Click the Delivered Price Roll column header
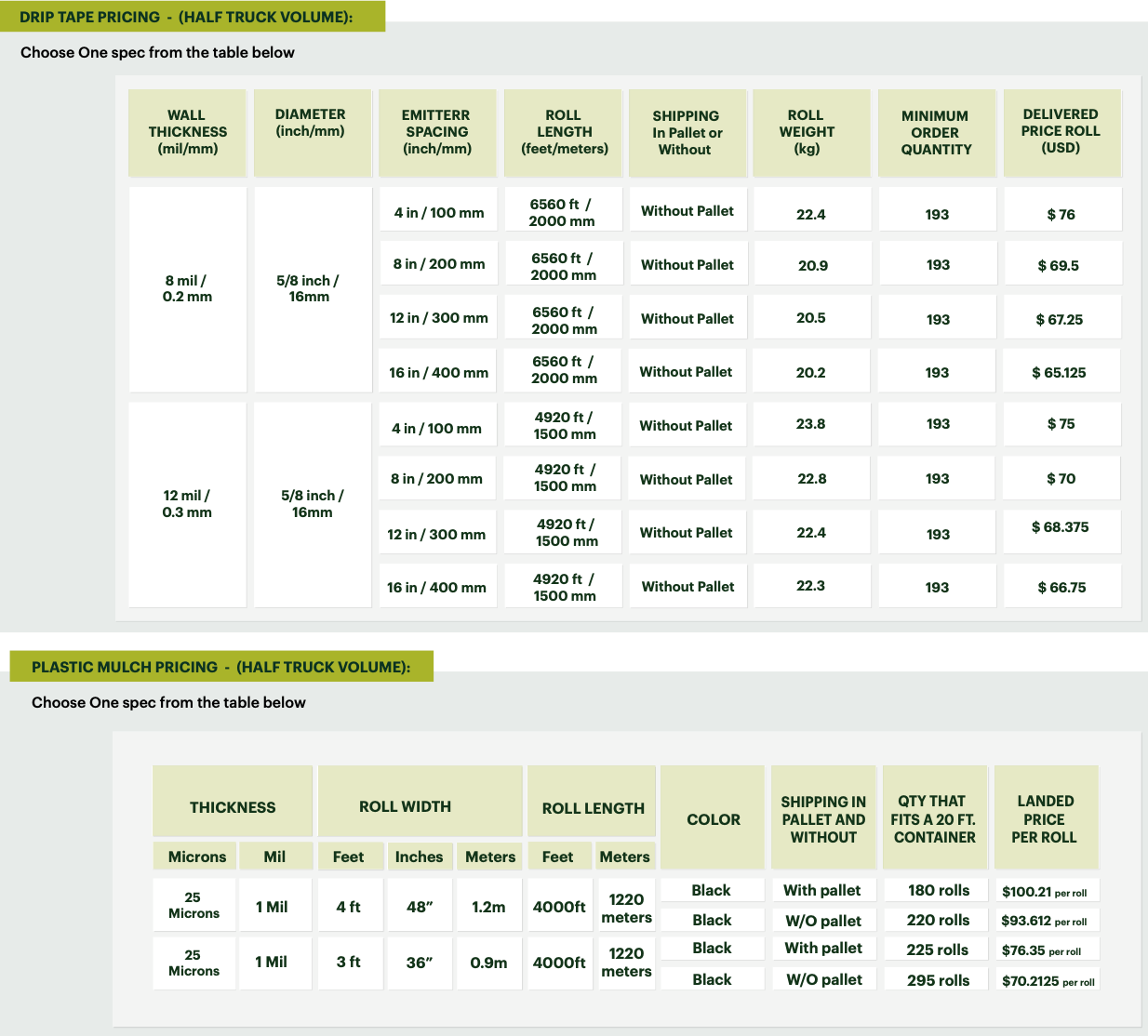Image resolution: width=1148 pixels, height=1036 pixels. pos(1061,131)
